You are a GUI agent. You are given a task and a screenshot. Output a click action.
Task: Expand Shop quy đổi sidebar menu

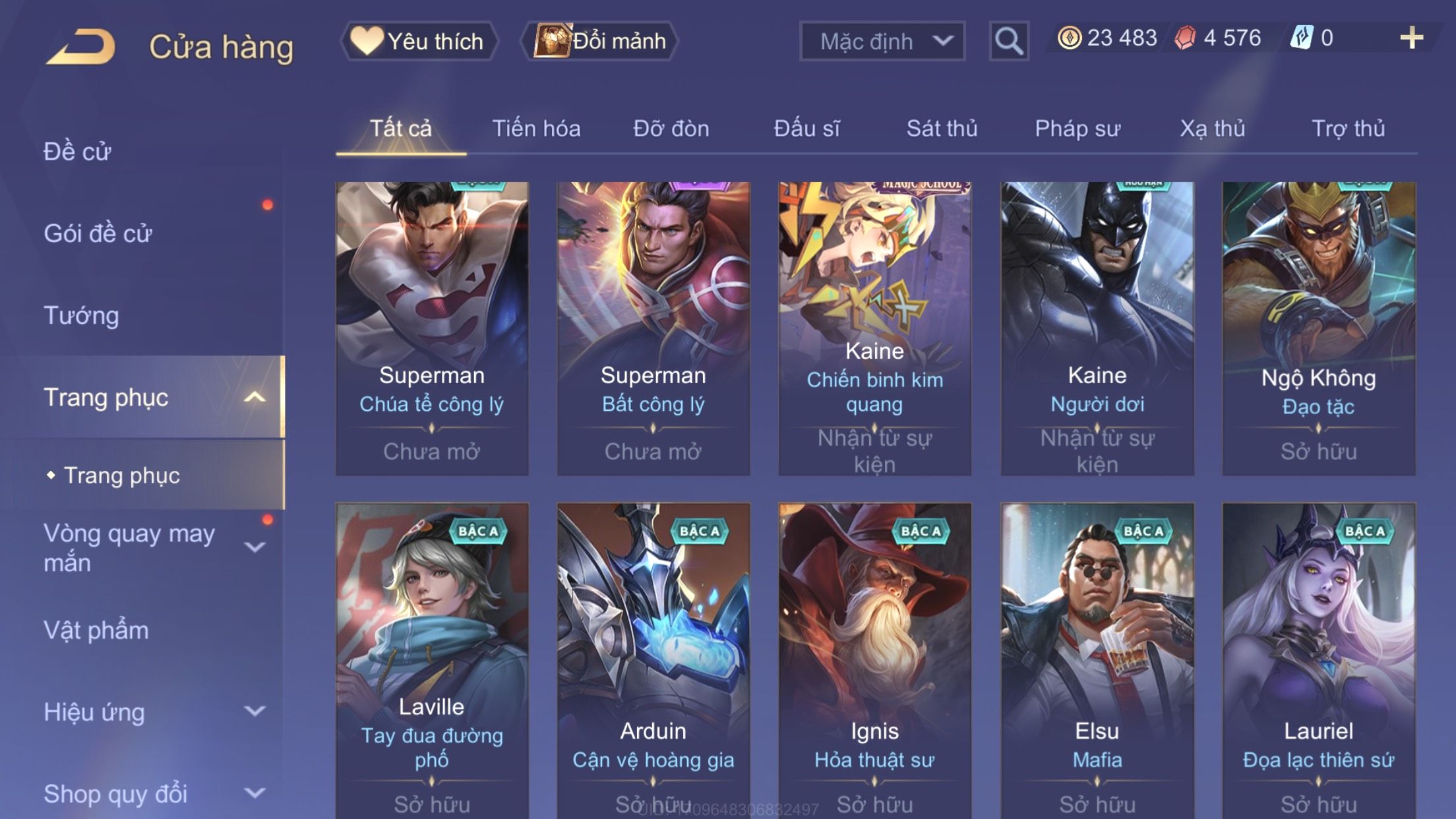pyautogui.click(x=255, y=793)
